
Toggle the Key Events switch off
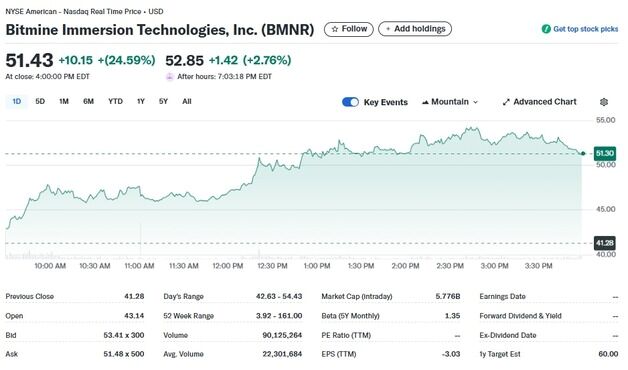[x=350, y=102]
